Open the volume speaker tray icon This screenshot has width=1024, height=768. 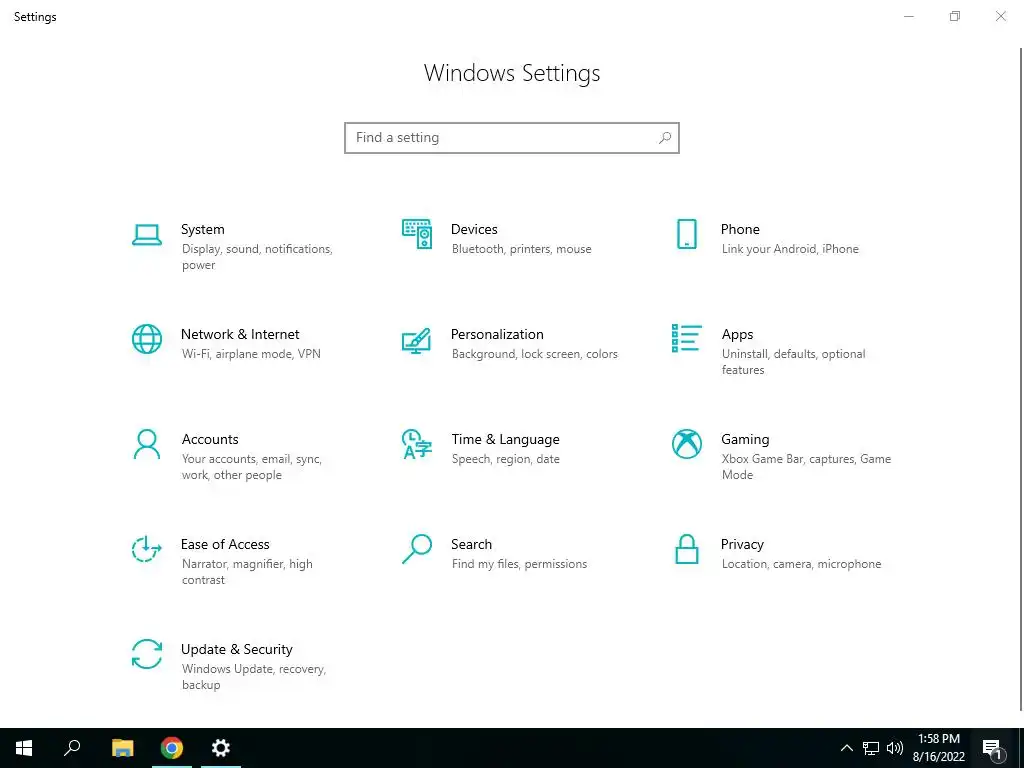click(895, 748)
